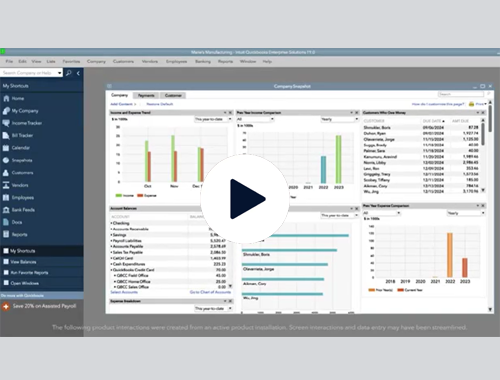This screenshot has width=500, height=380.
Task: Click the Go to Chart of Accounts link
Action: click(x=210, y=292)
